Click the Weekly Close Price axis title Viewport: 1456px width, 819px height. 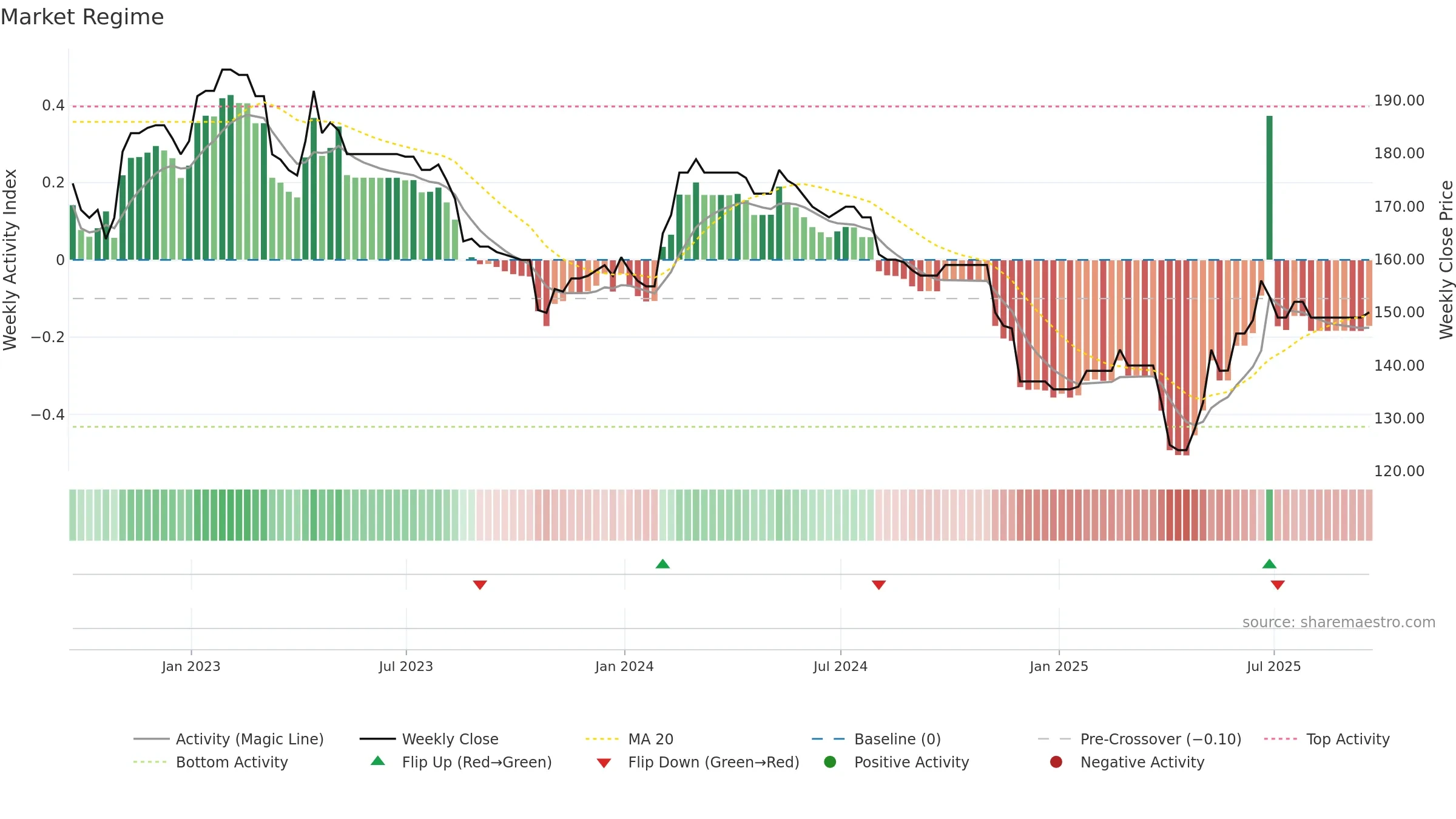(x=1446, y=260)
